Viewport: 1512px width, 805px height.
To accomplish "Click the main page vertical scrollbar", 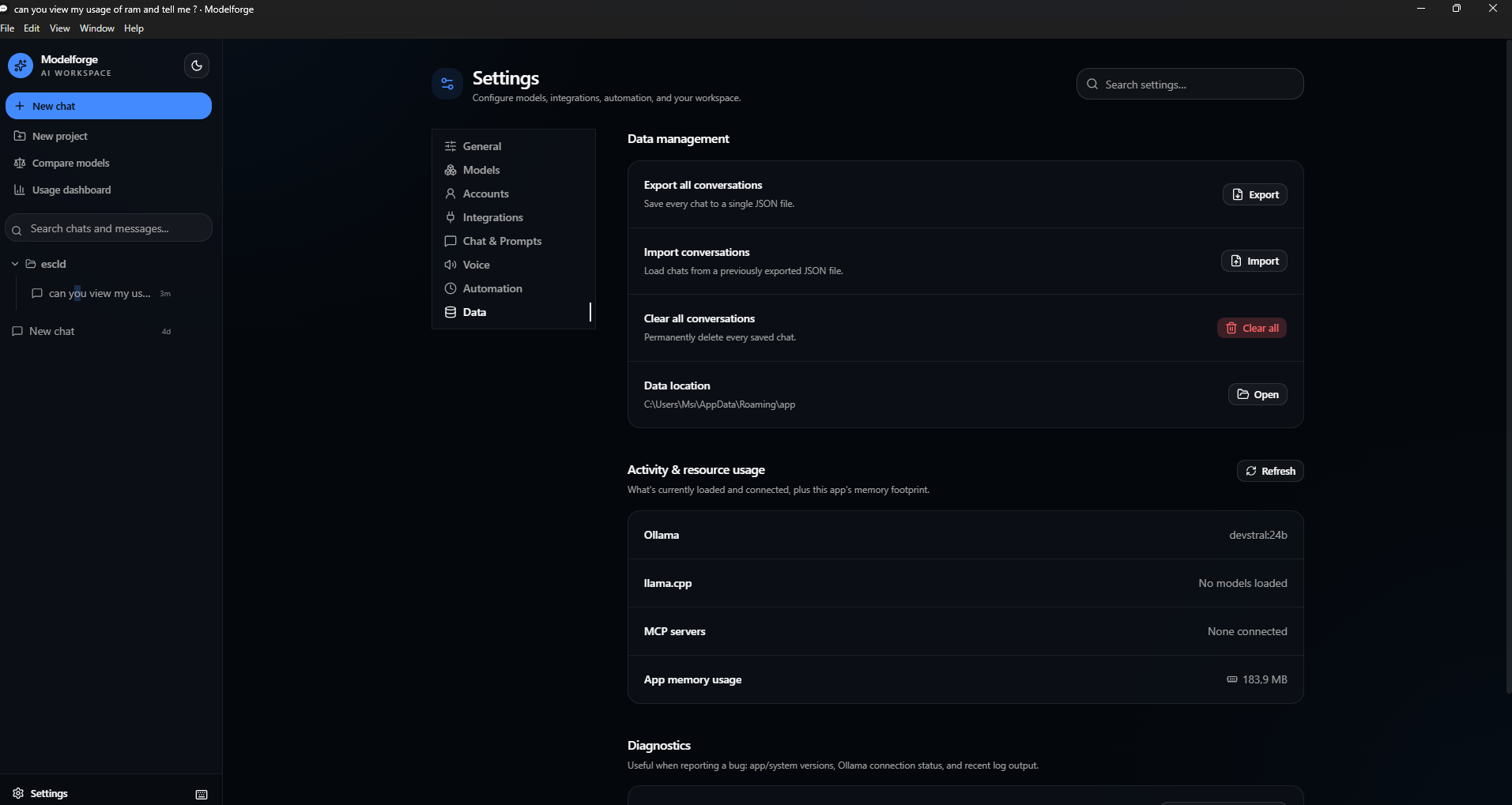I will [x=1508, y=367].
